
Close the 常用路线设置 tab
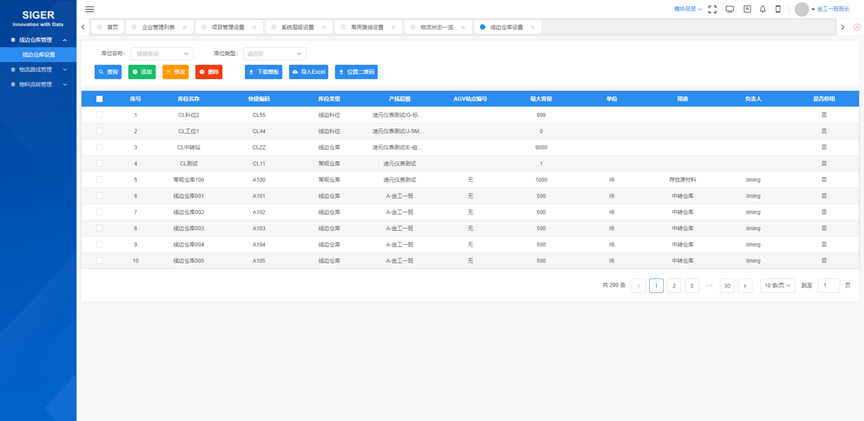pos(393,27)
